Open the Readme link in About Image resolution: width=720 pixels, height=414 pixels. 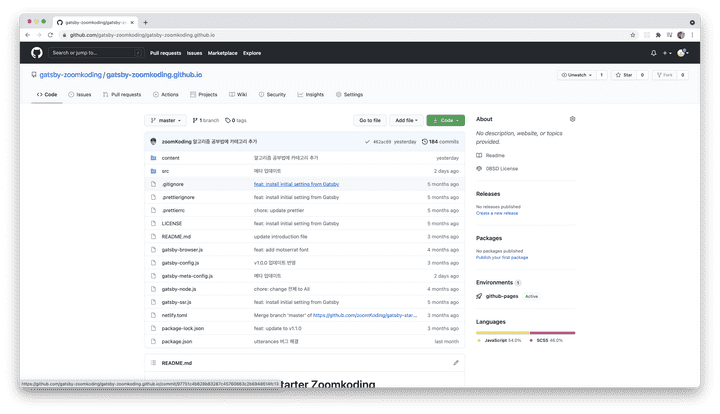(x=495, y=156)
